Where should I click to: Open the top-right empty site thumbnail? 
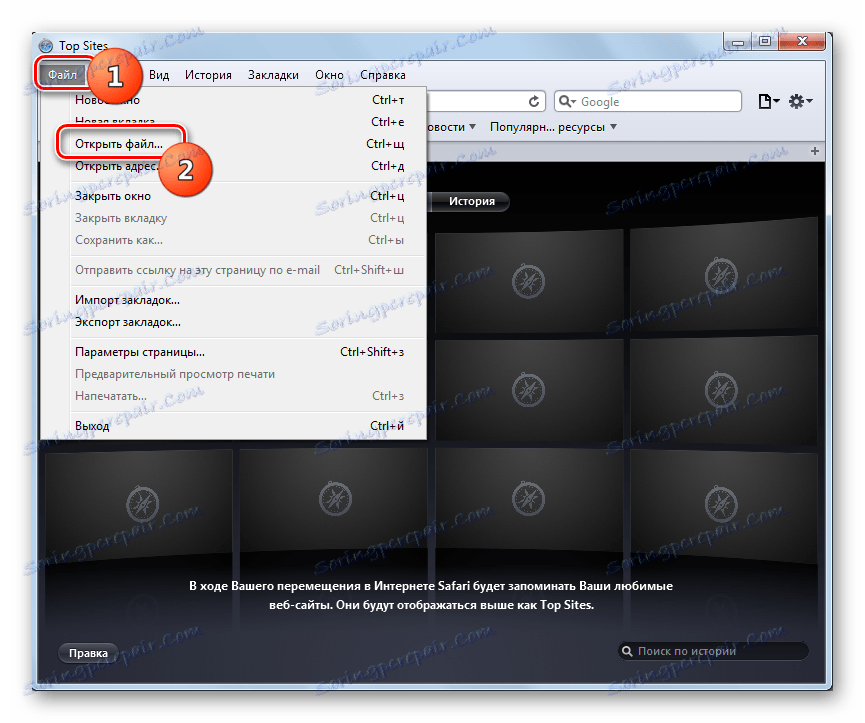click(x=723, y=274)
